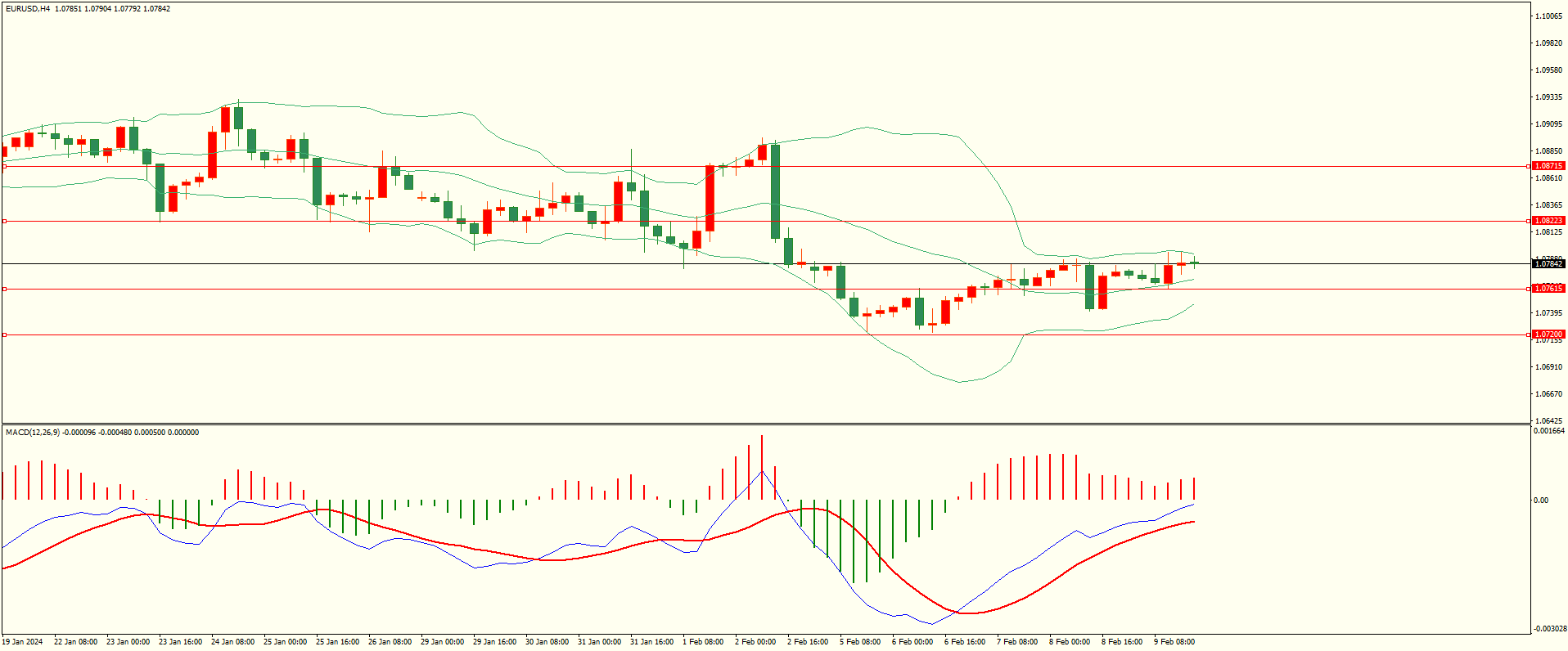This screenshot has height=651, width=1568.
Task: Click the MACD(12,26,9) indicator label
Action: (x=32, y=433)
